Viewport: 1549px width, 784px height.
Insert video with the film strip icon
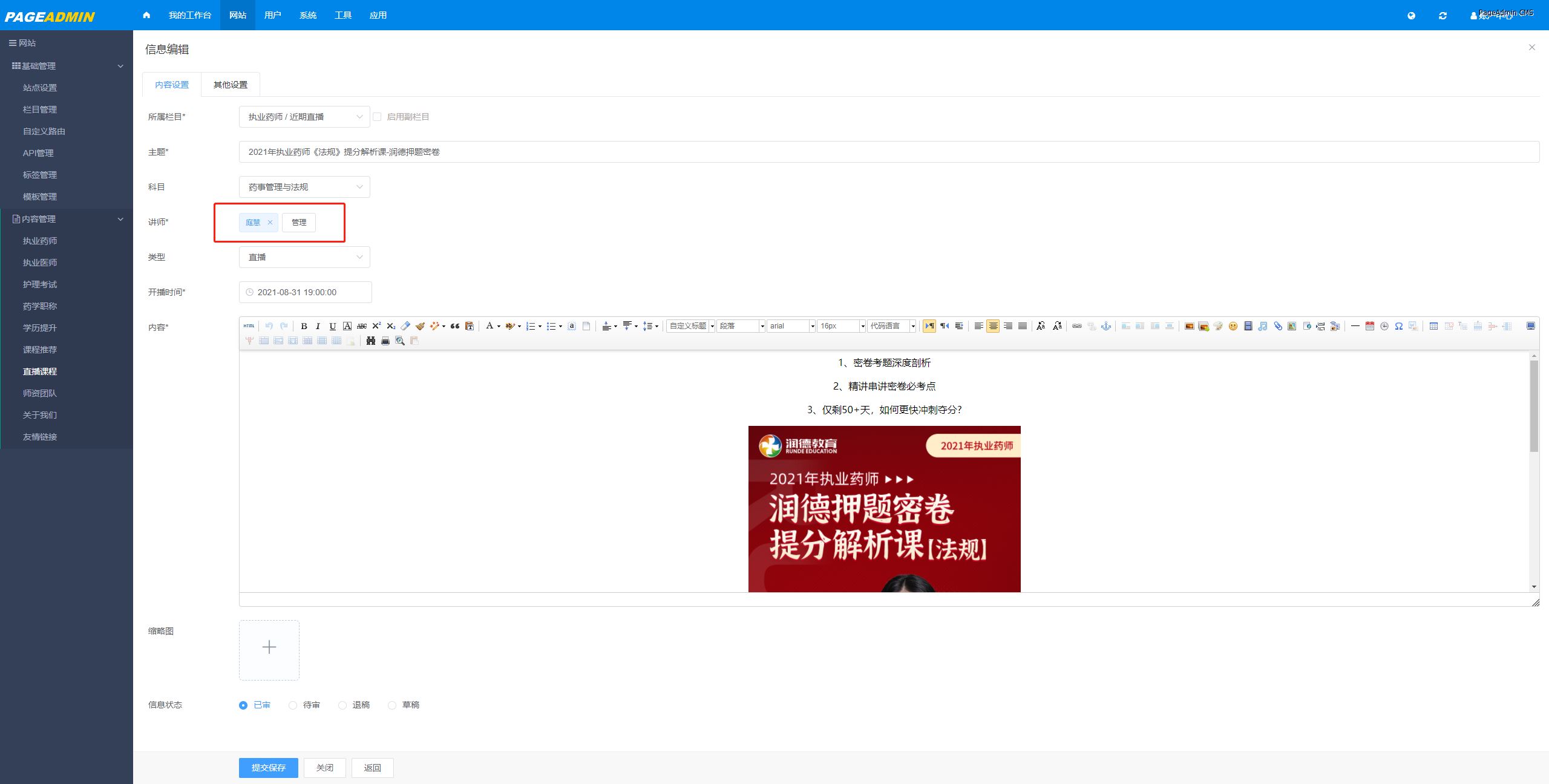coord(1248,326)
